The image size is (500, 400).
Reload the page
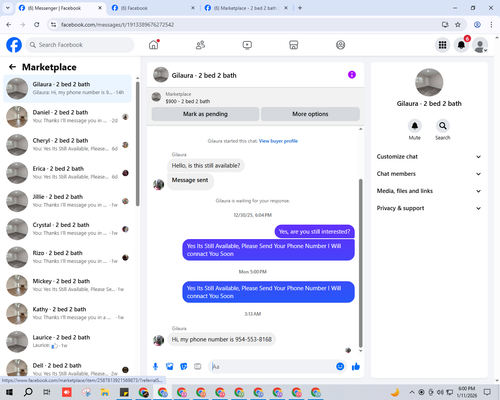pos(37,25)
